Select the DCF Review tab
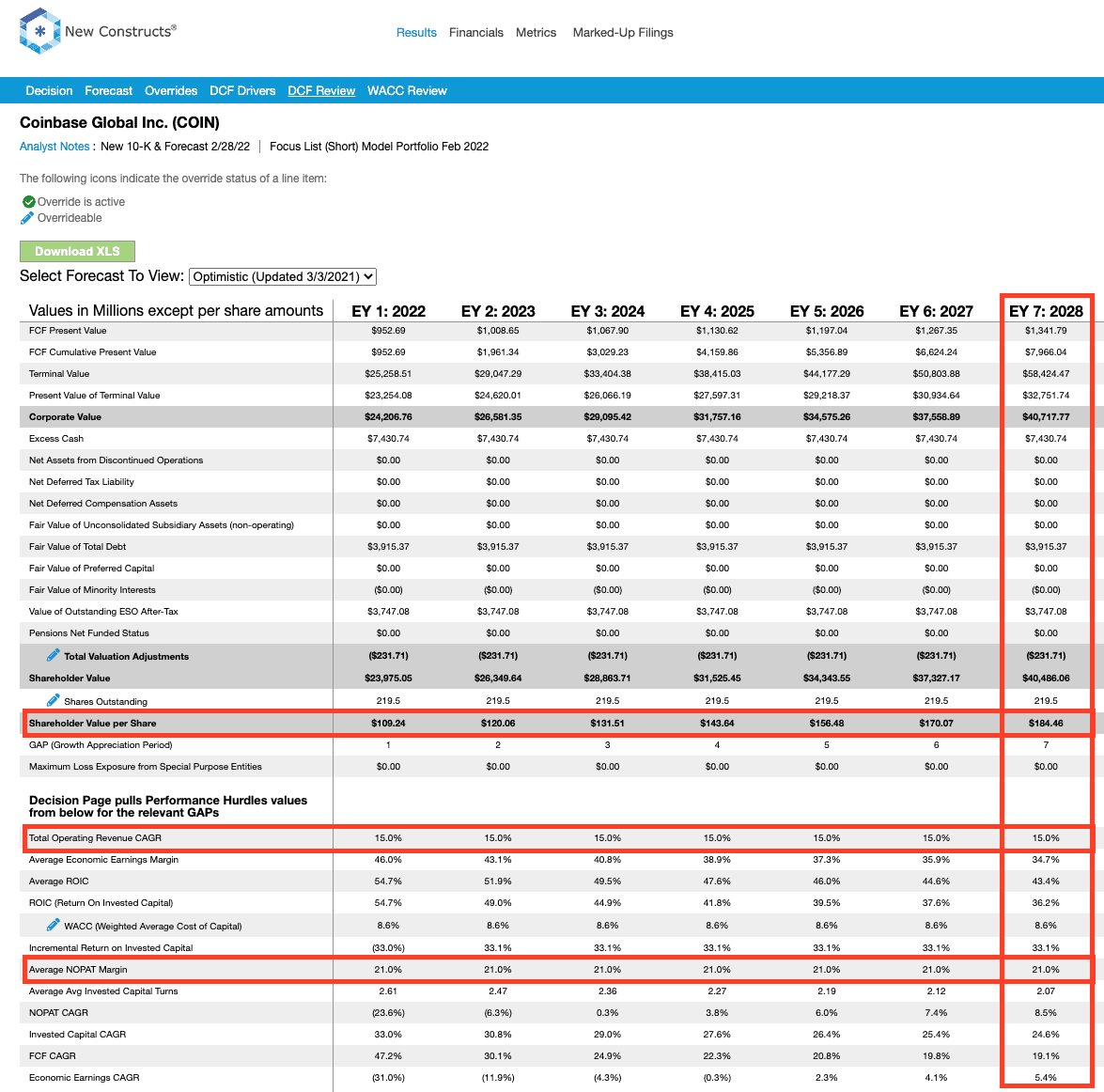 (321, 91)
